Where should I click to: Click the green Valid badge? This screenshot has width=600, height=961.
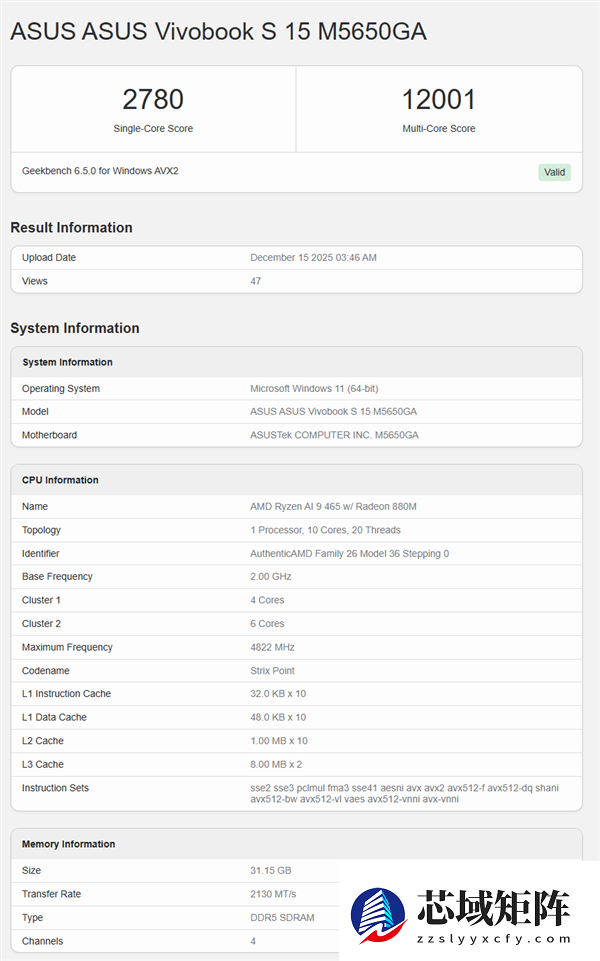554,172
